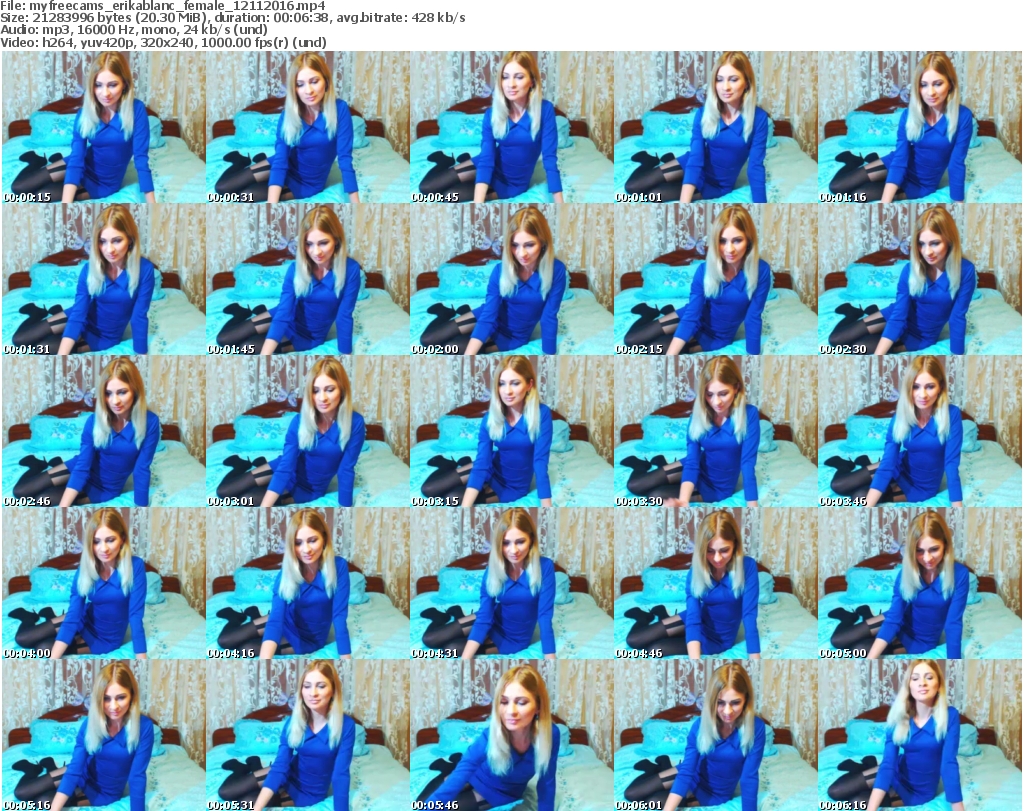The image size is (1024, 811).
Task: Click the thumbnail timestamped 00:03:15
Action: tap(511, 431)
